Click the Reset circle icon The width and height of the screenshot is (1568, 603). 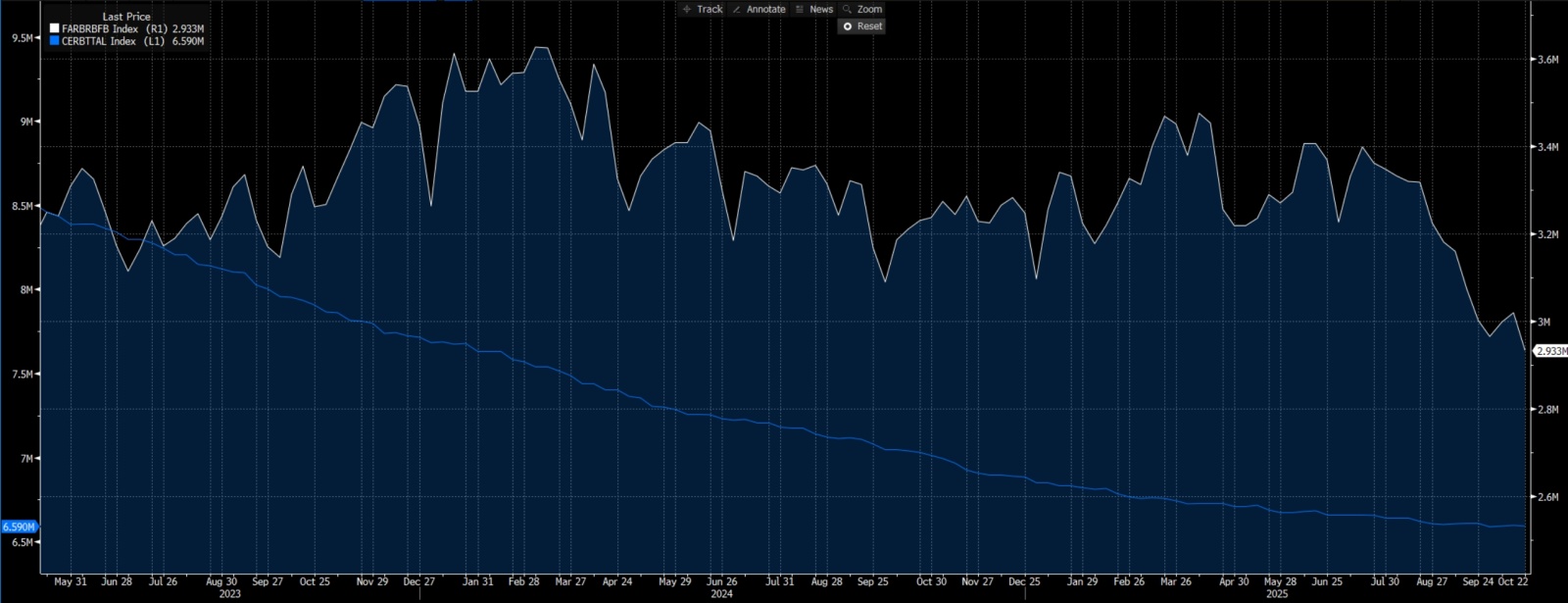click(847, 26)
